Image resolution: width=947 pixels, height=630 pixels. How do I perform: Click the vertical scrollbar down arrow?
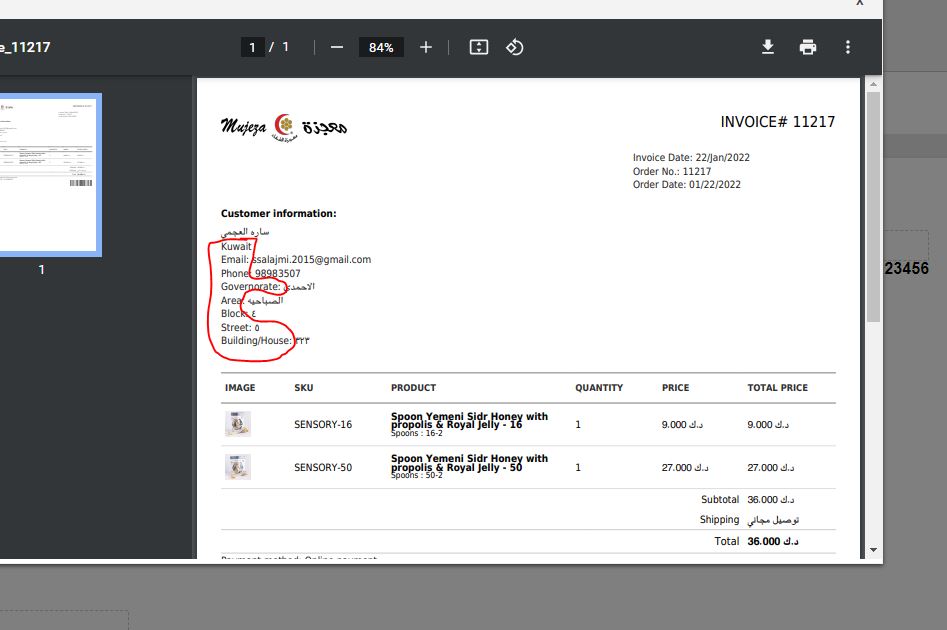873,550
